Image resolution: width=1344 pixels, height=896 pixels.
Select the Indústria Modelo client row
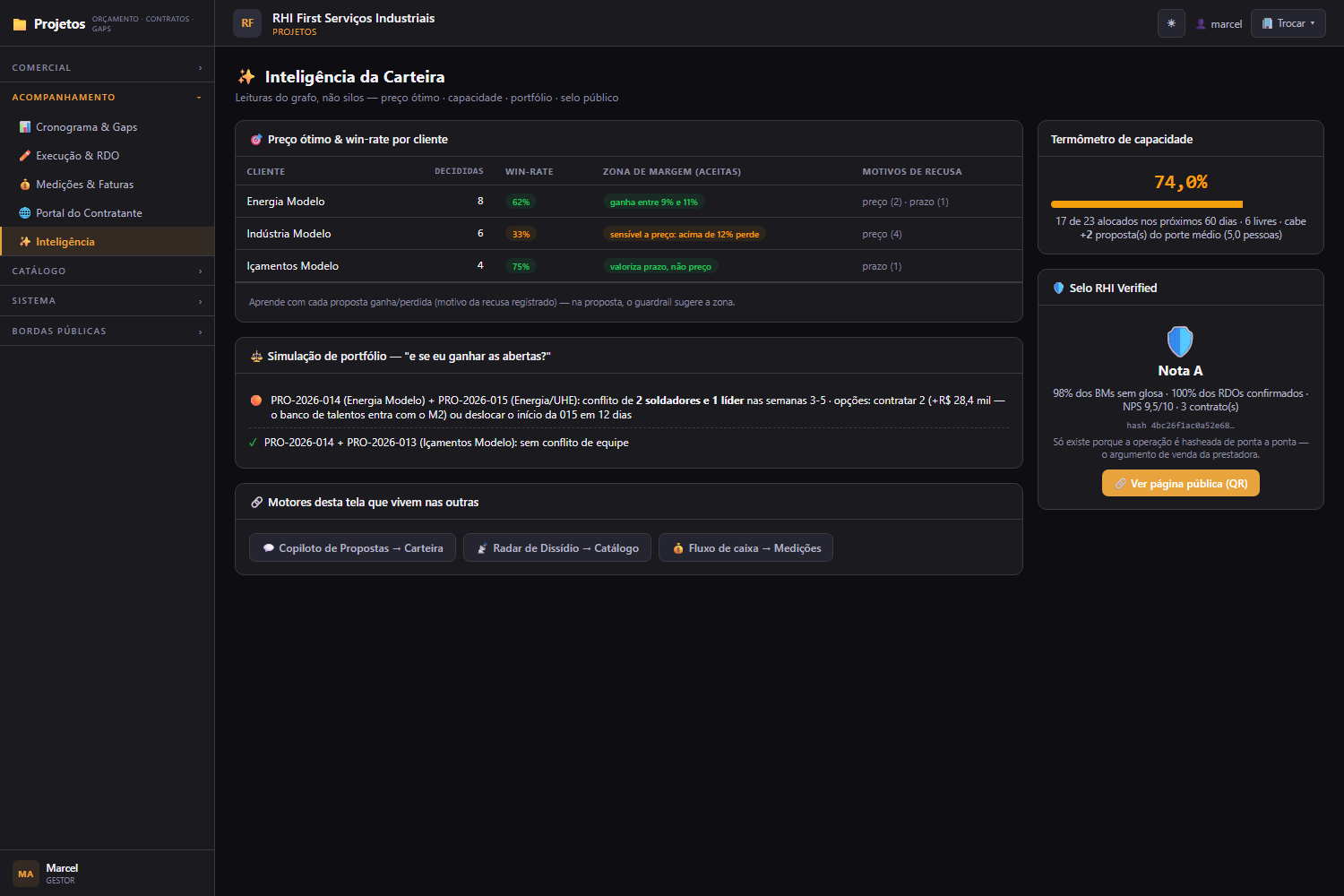point(628,234)
